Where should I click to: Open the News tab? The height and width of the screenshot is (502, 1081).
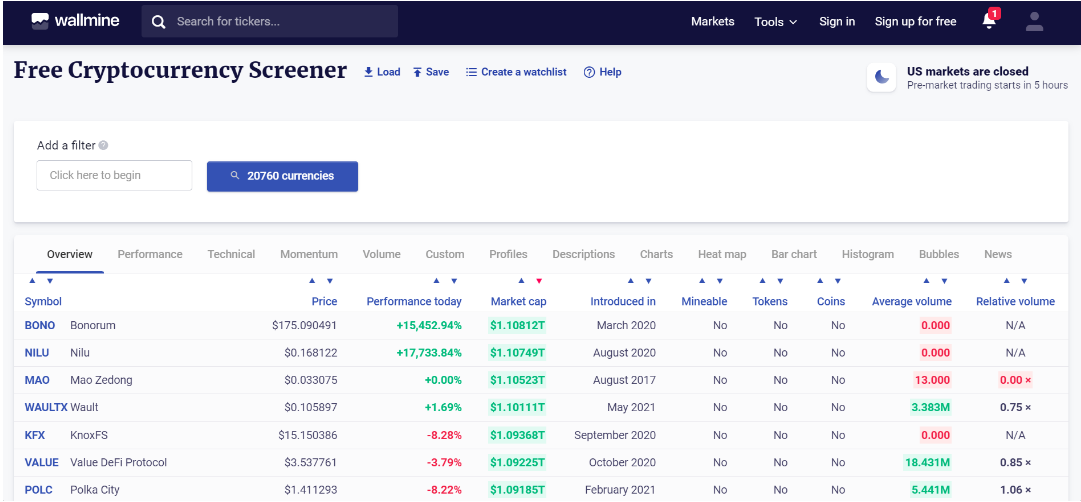click(998, 254)
